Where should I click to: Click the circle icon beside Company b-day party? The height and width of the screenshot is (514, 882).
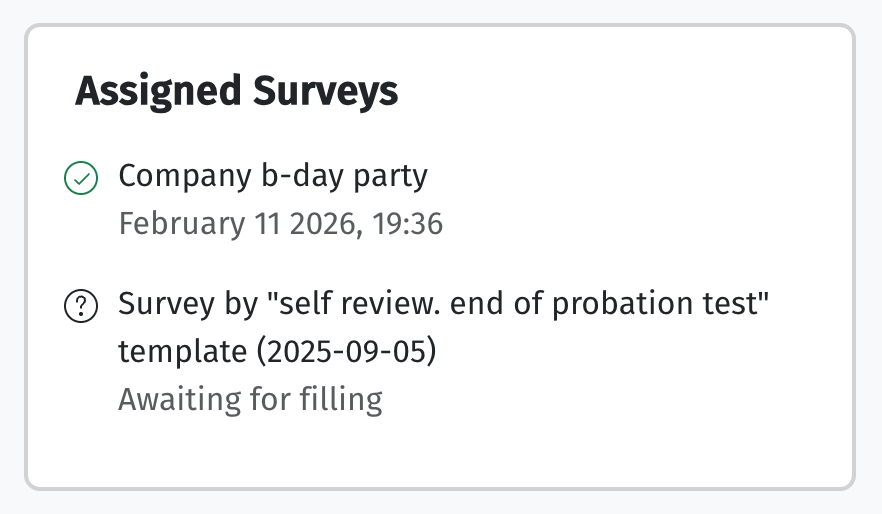pos(81,179)
